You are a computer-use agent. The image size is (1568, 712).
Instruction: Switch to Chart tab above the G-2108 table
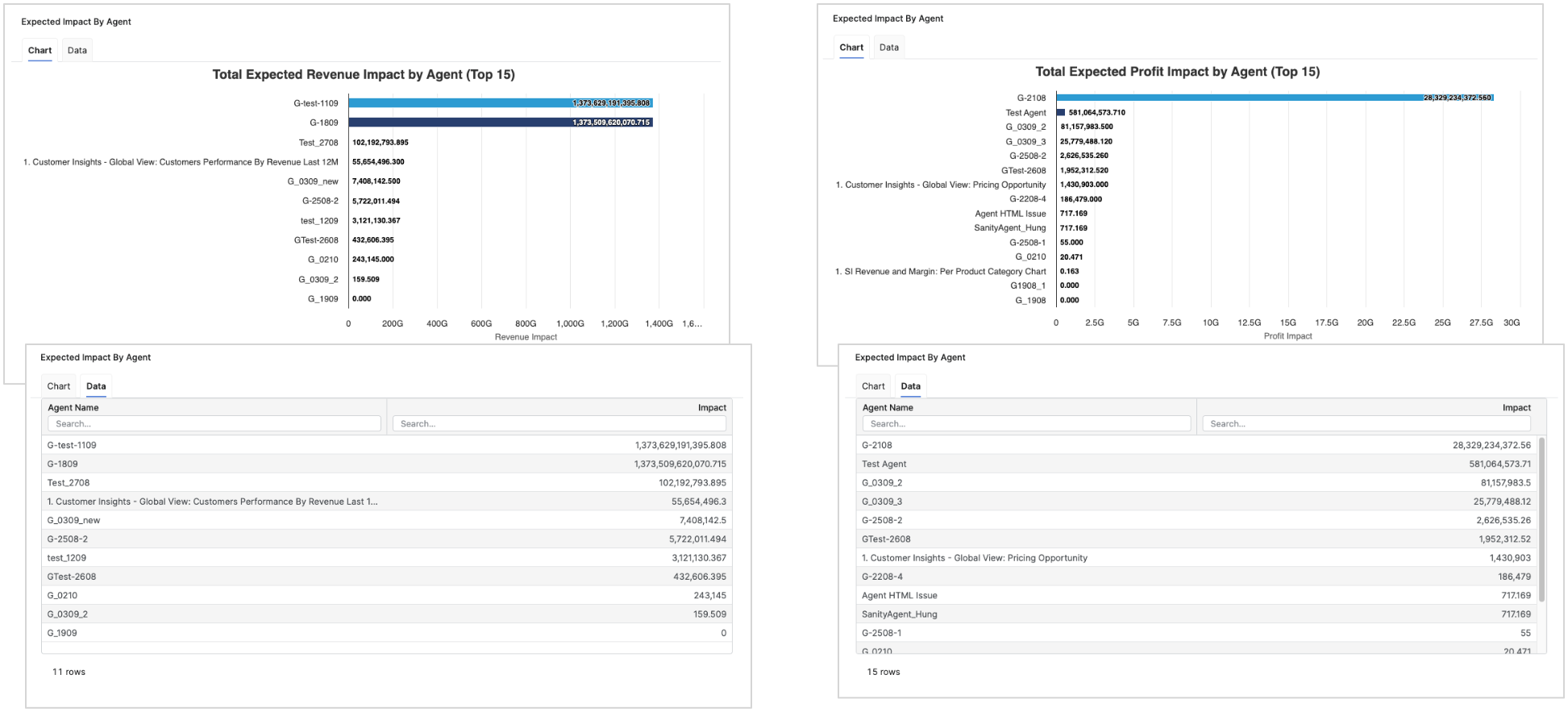click(873, 386)
